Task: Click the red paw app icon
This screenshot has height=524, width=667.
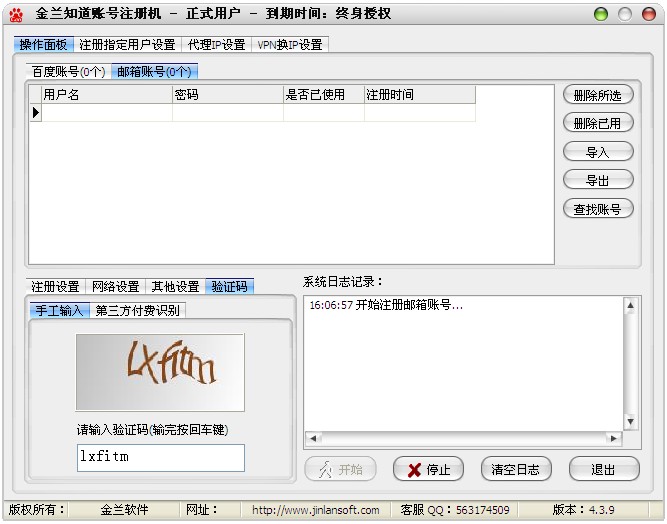Action: 16,14
